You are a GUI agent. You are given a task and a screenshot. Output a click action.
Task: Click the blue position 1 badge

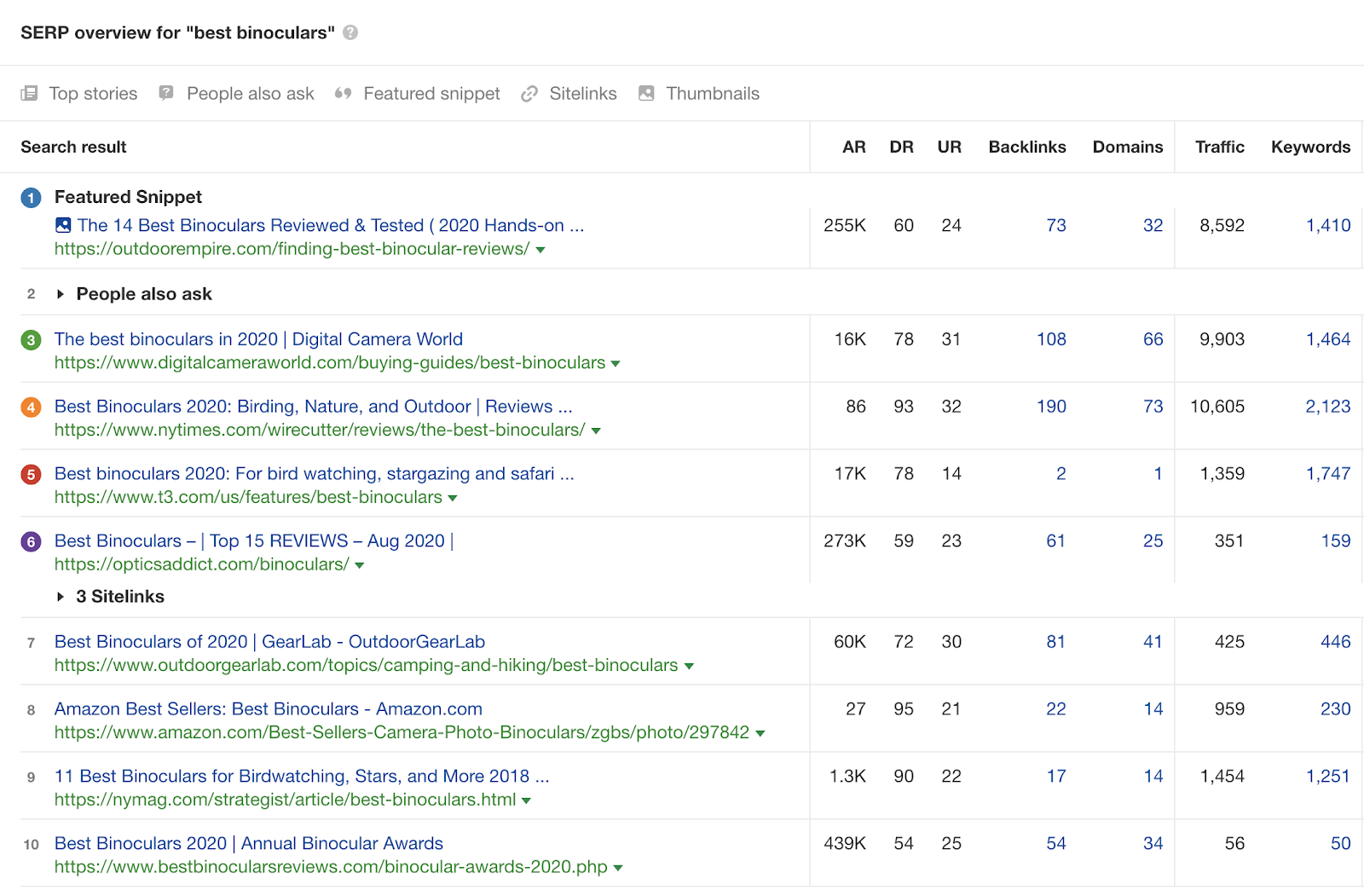point(31,198)
